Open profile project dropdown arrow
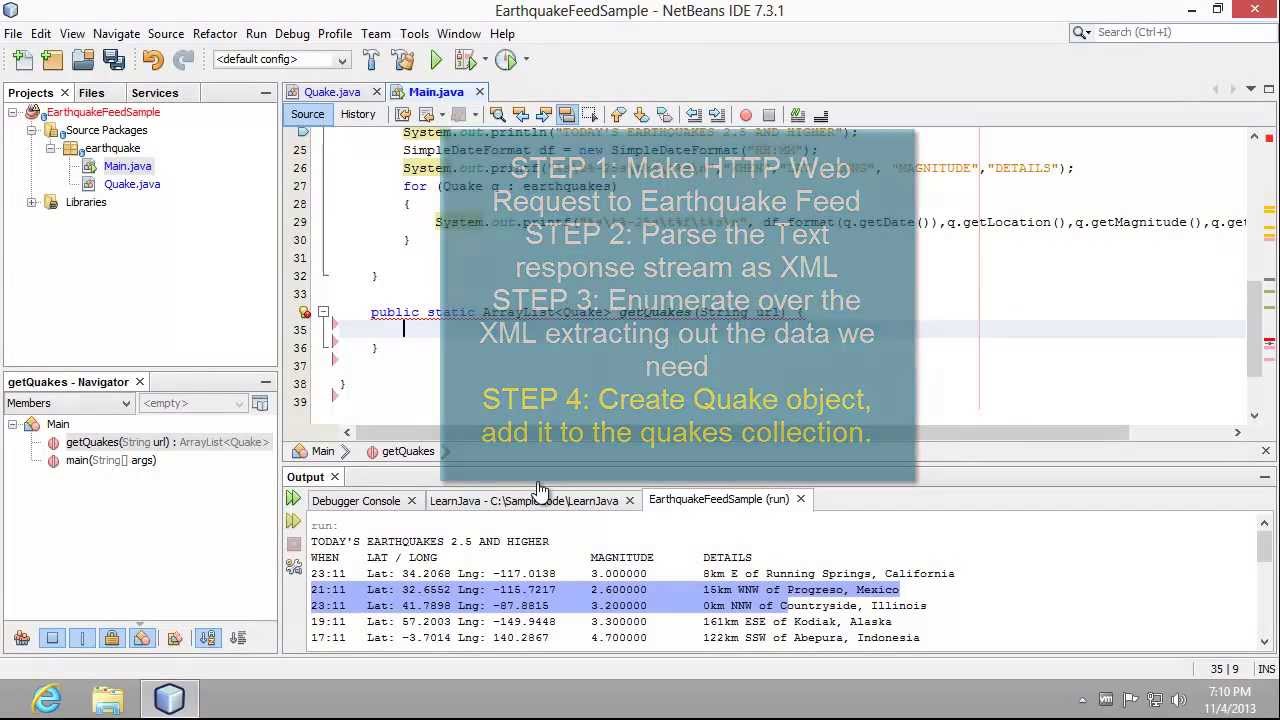Image resolution: width=1280 pixels, height=720 pixels. (x=525, y=60)
